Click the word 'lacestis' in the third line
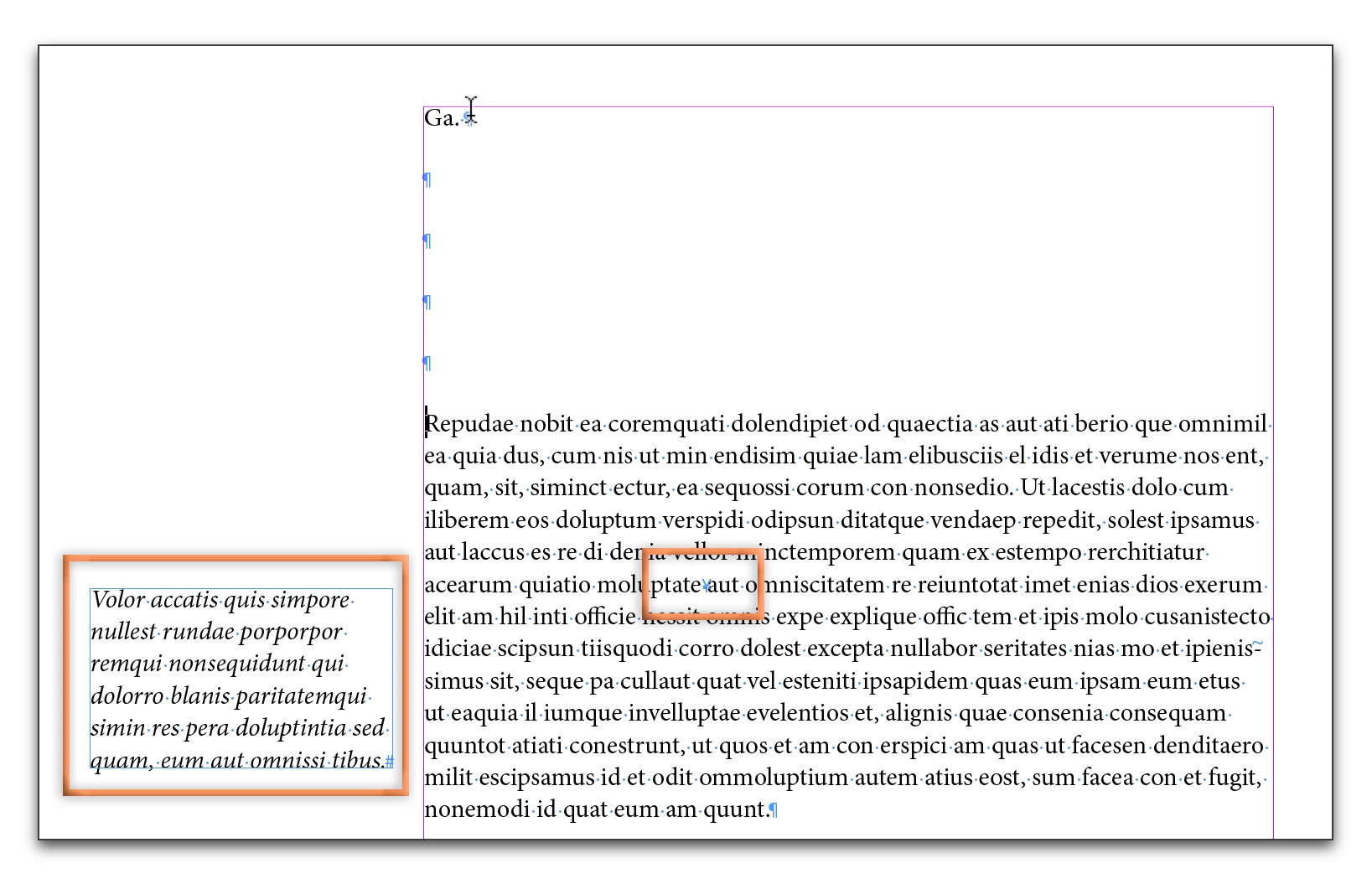 1089,489
